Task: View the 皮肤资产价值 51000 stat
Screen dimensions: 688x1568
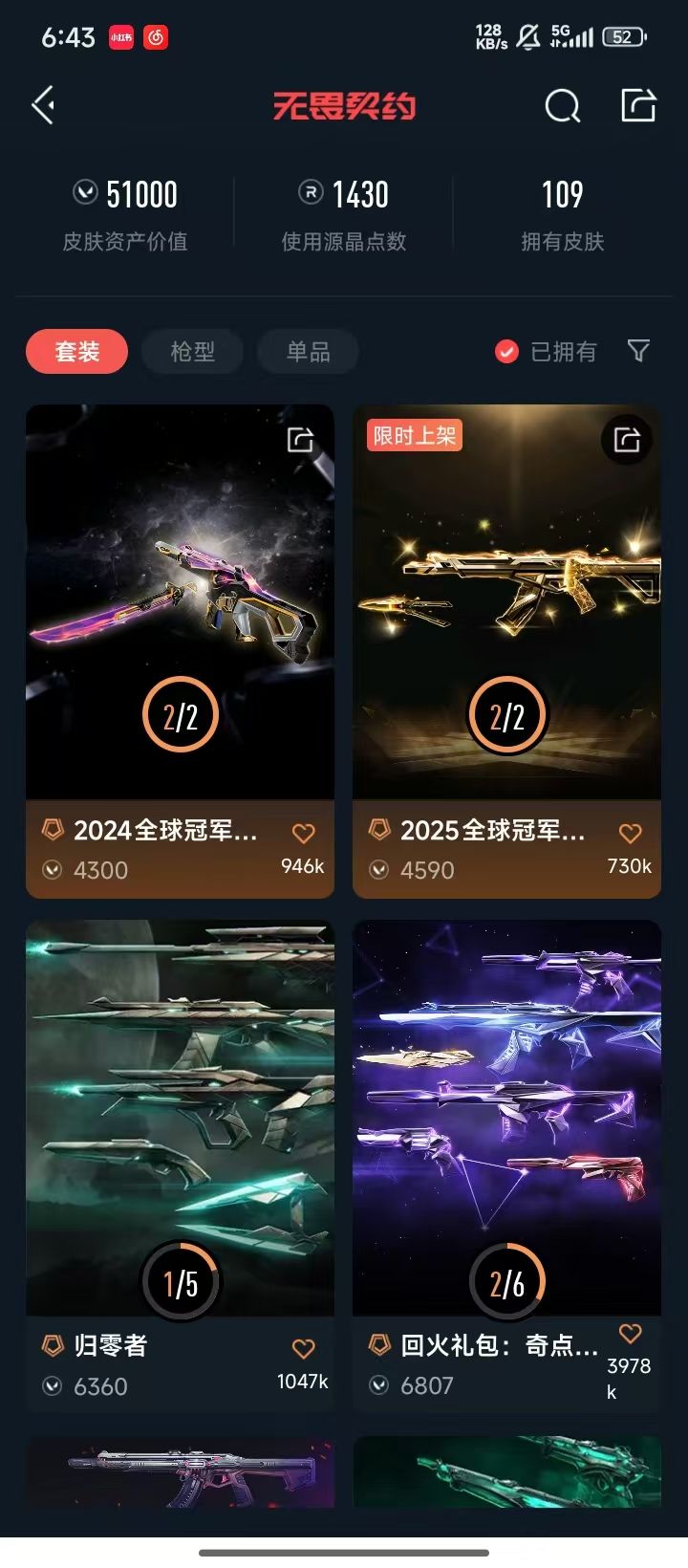Action: 125,214
